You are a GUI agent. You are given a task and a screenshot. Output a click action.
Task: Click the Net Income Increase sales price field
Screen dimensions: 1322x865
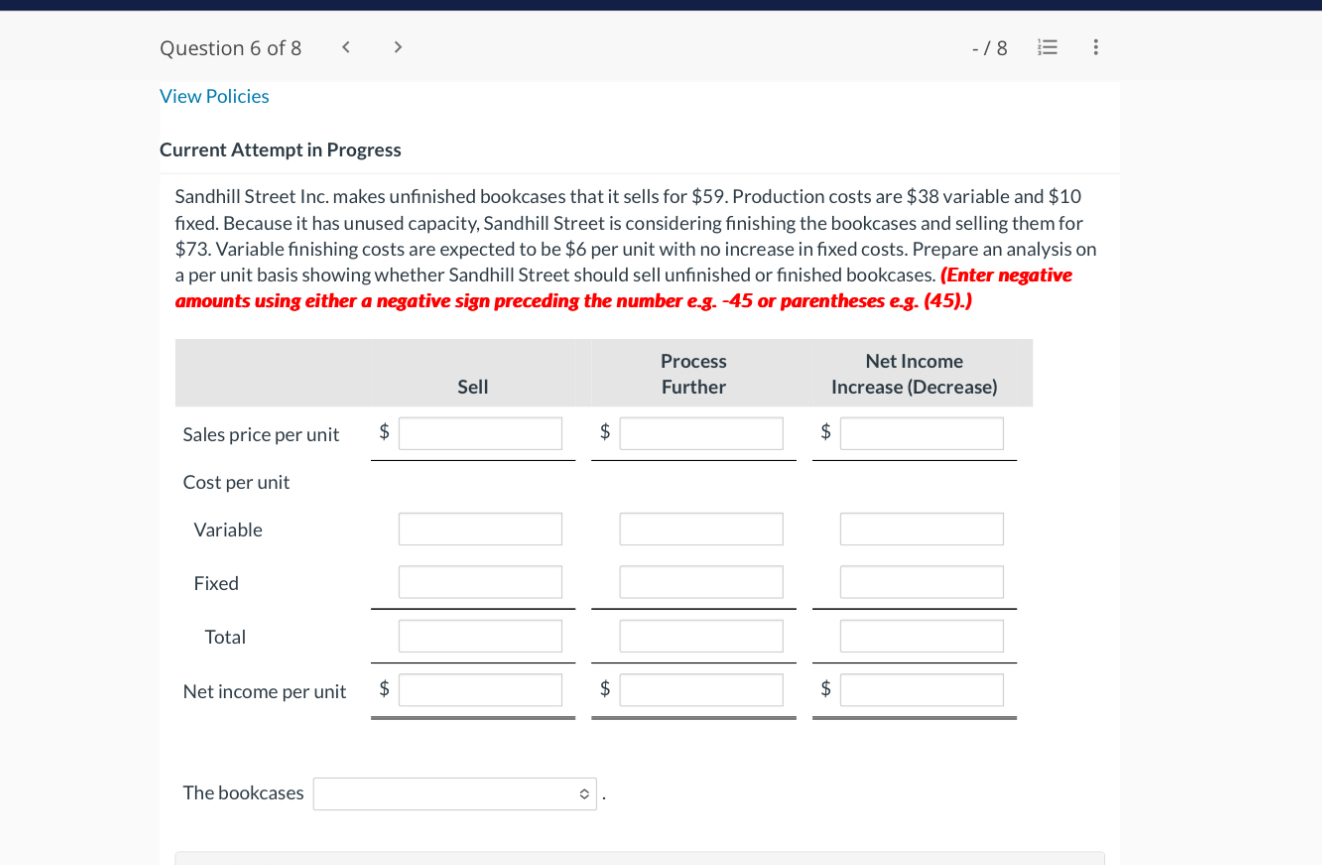[x=921, y=432]
